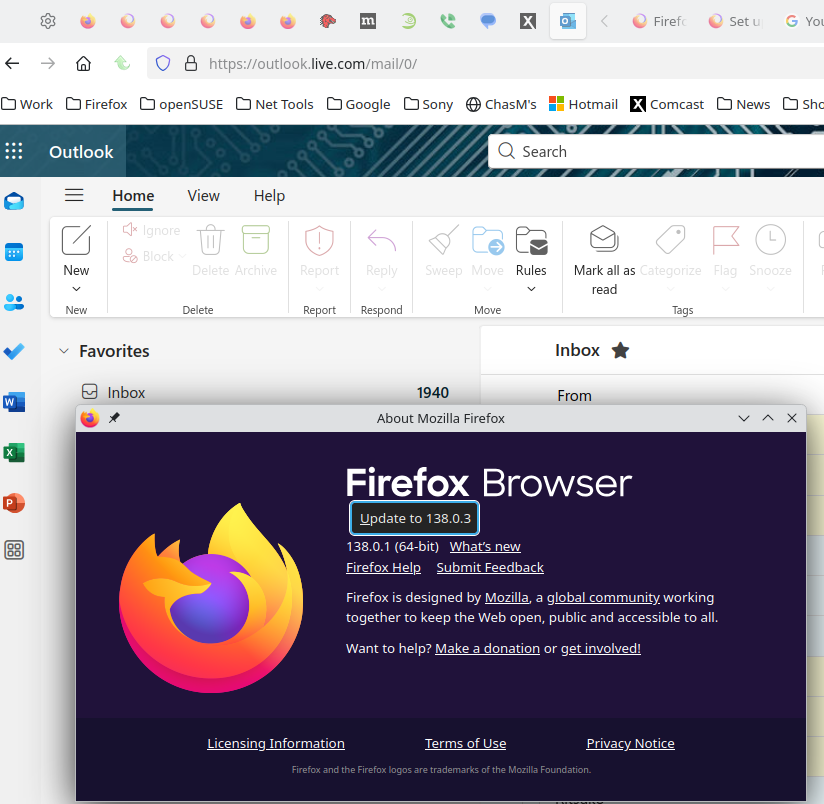The image size is (824, 804).
Task: Go back one page in browser
Action: (12, 64)
